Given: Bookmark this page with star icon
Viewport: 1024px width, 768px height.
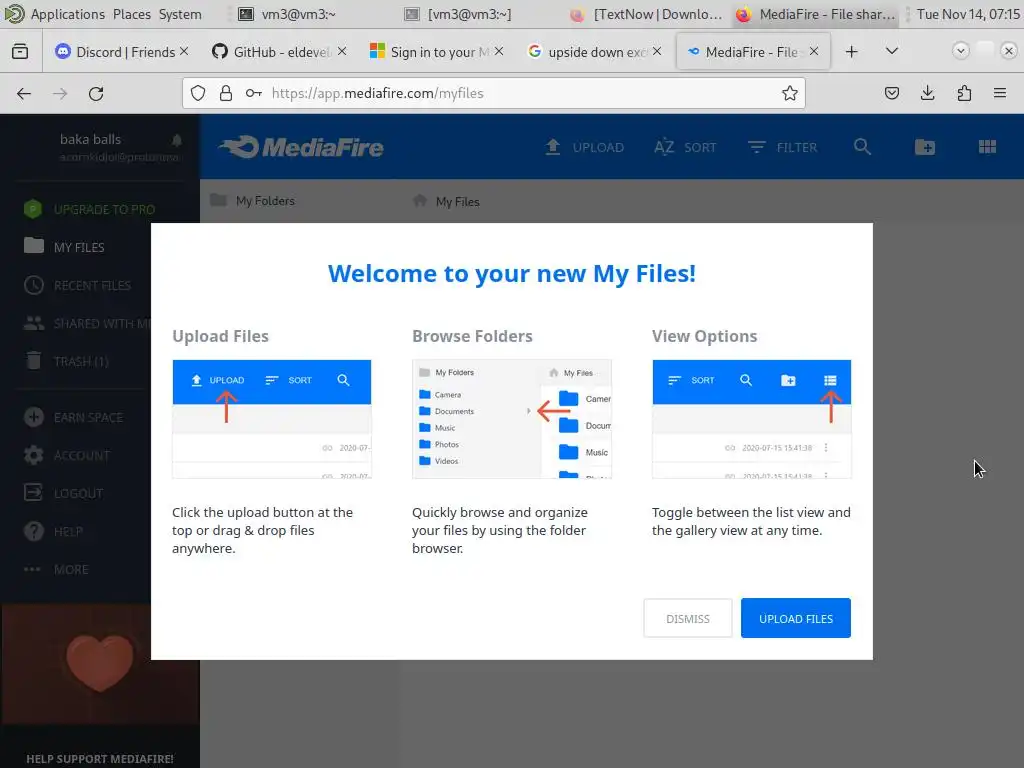Looking at the screenshot, I should (790, 93).
